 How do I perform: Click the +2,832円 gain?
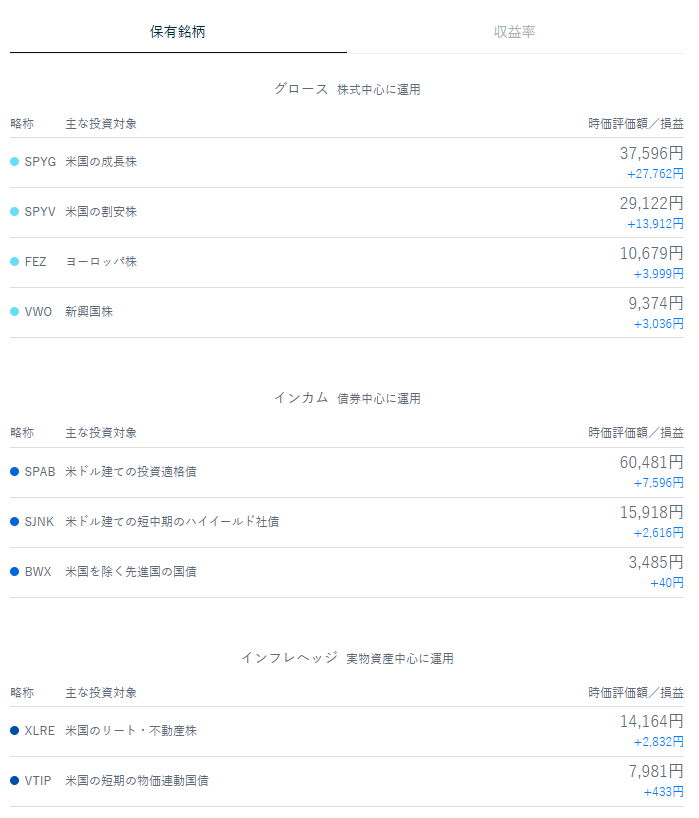point(658,742)
